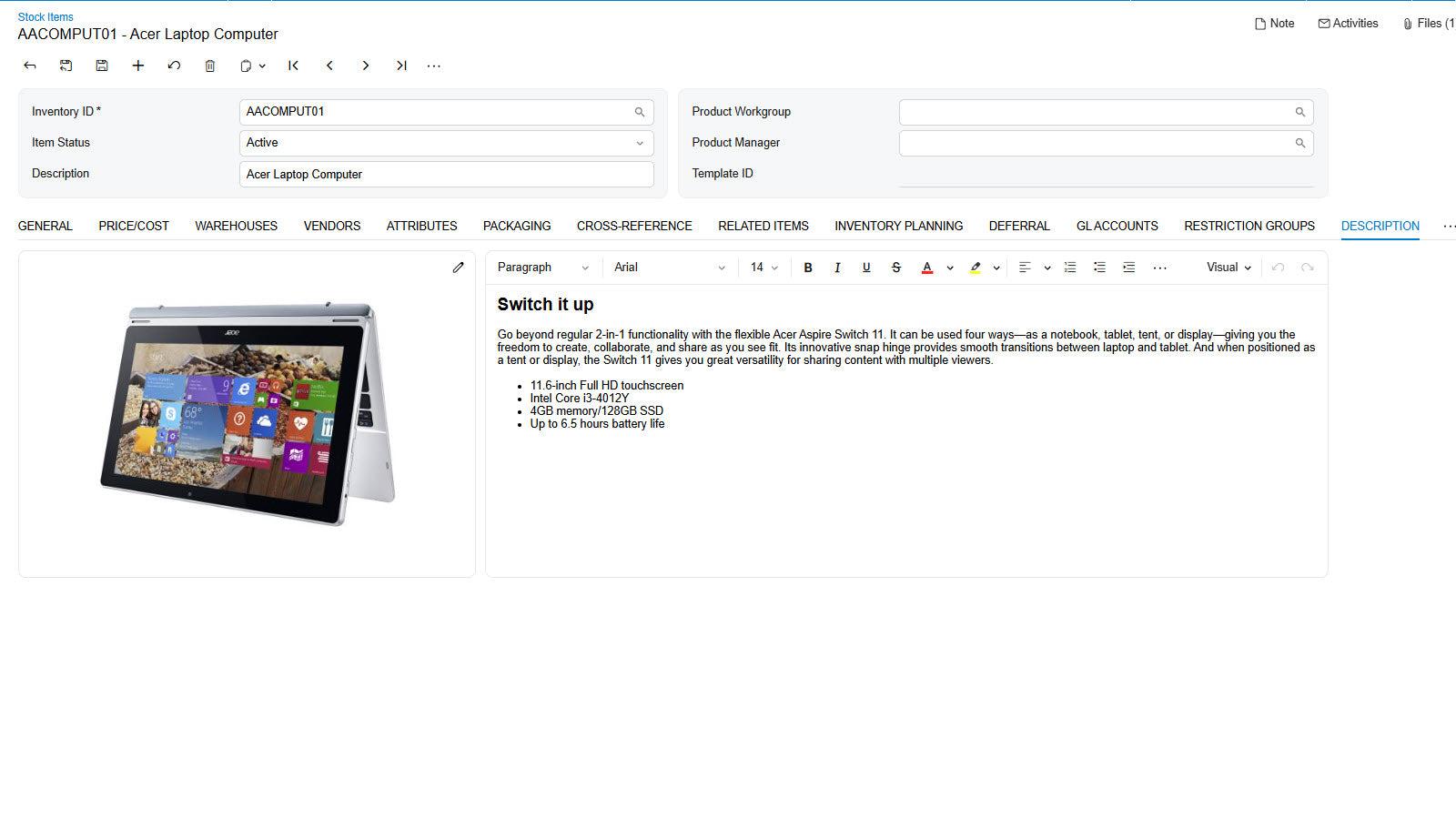Open the Arial font dropdown
Screen dimensions: 1456x819
tap(670, 268)
